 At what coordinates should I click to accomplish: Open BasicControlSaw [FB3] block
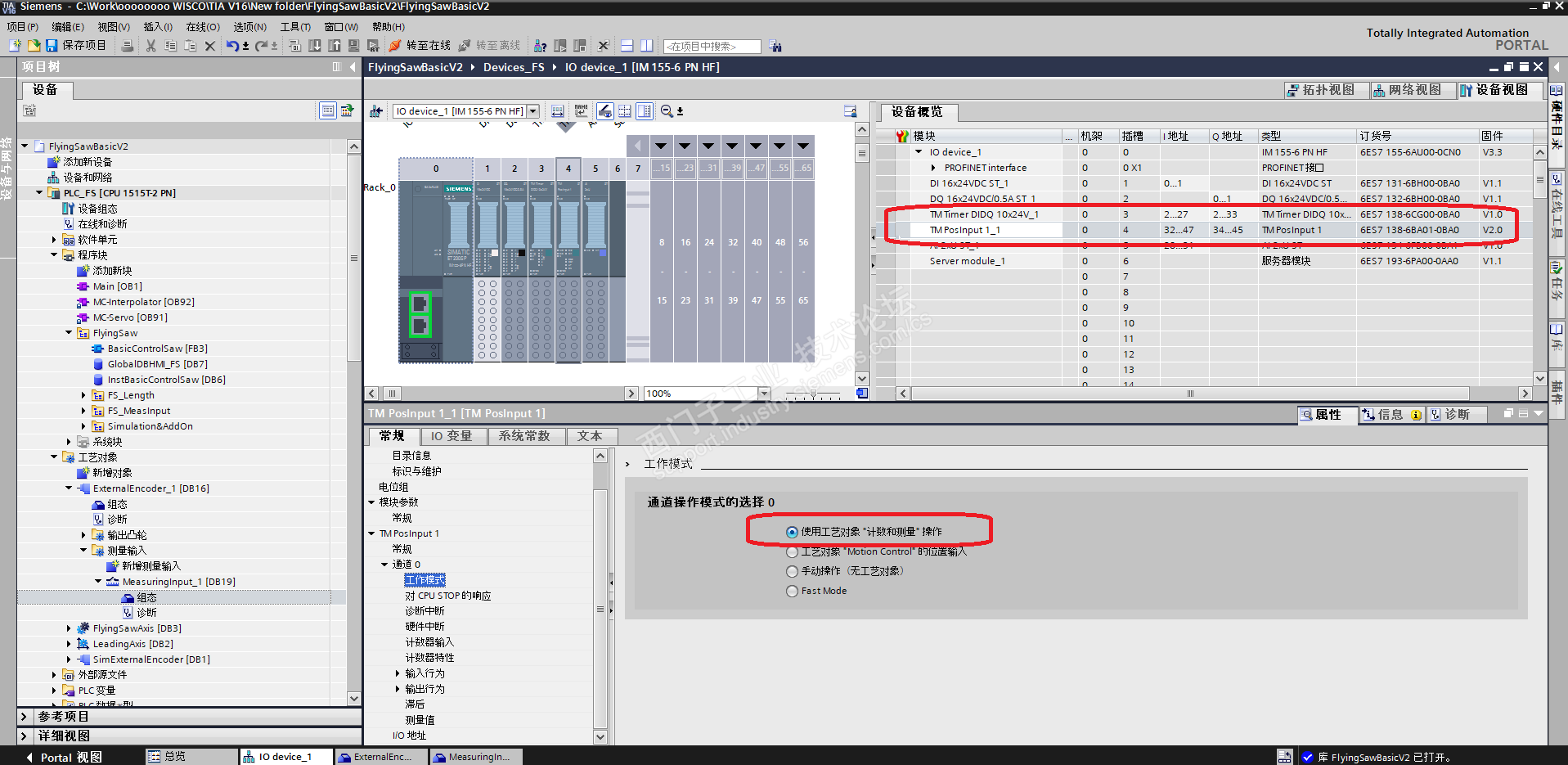(x=157, y=349)
